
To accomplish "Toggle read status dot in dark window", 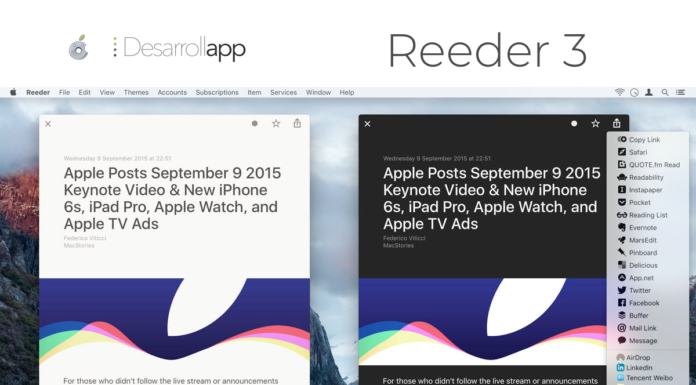I will [574, 123].
